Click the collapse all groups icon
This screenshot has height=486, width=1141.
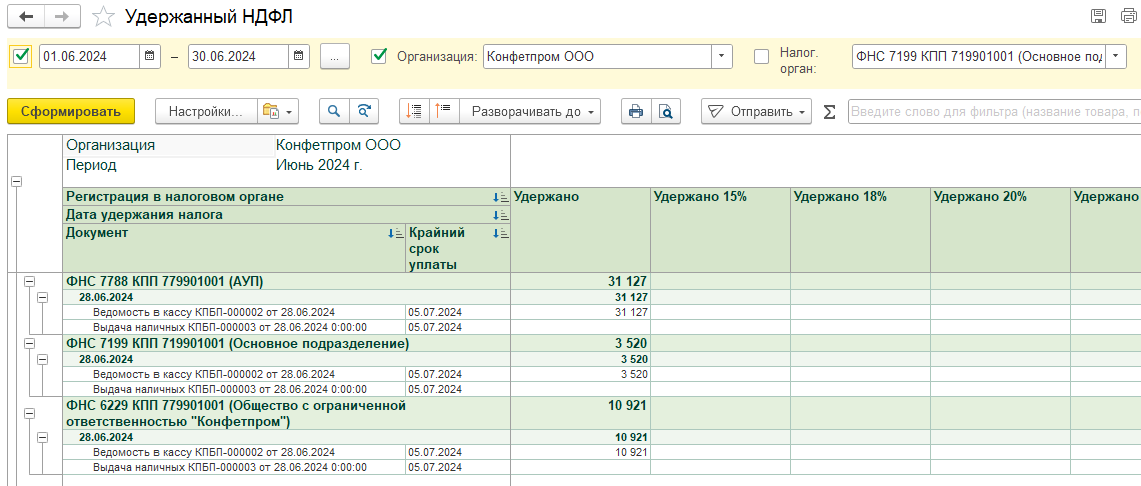[x=443, y=111]
